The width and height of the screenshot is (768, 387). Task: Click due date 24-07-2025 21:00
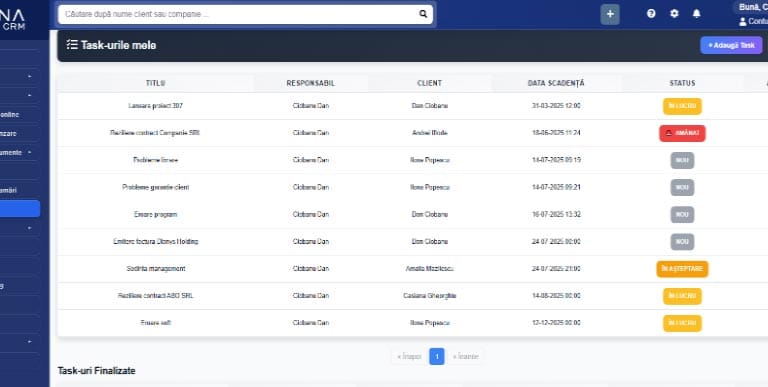[x=556, y=268]
